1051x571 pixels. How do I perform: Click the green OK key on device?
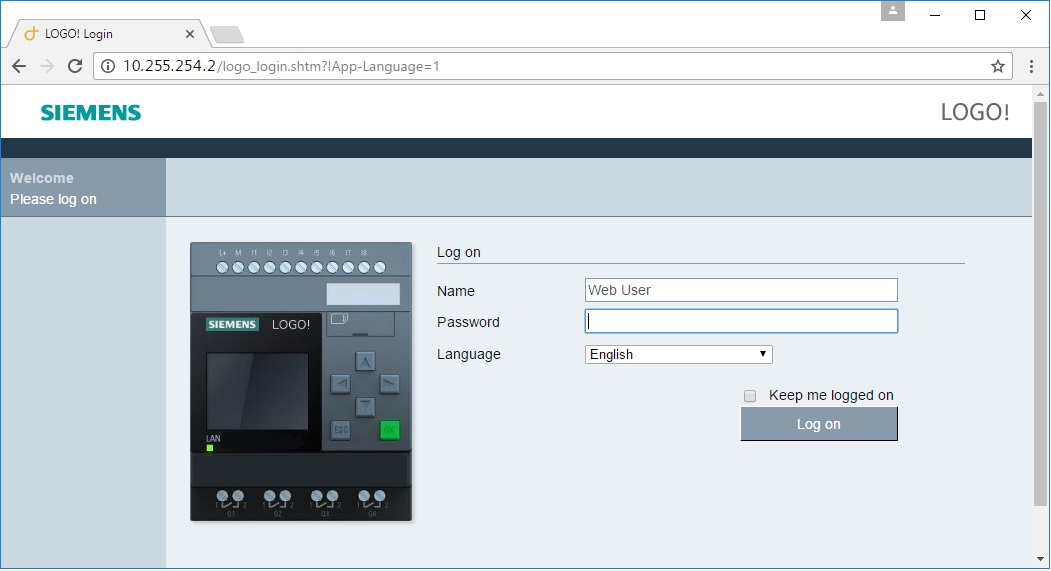[x=389, y=430]
